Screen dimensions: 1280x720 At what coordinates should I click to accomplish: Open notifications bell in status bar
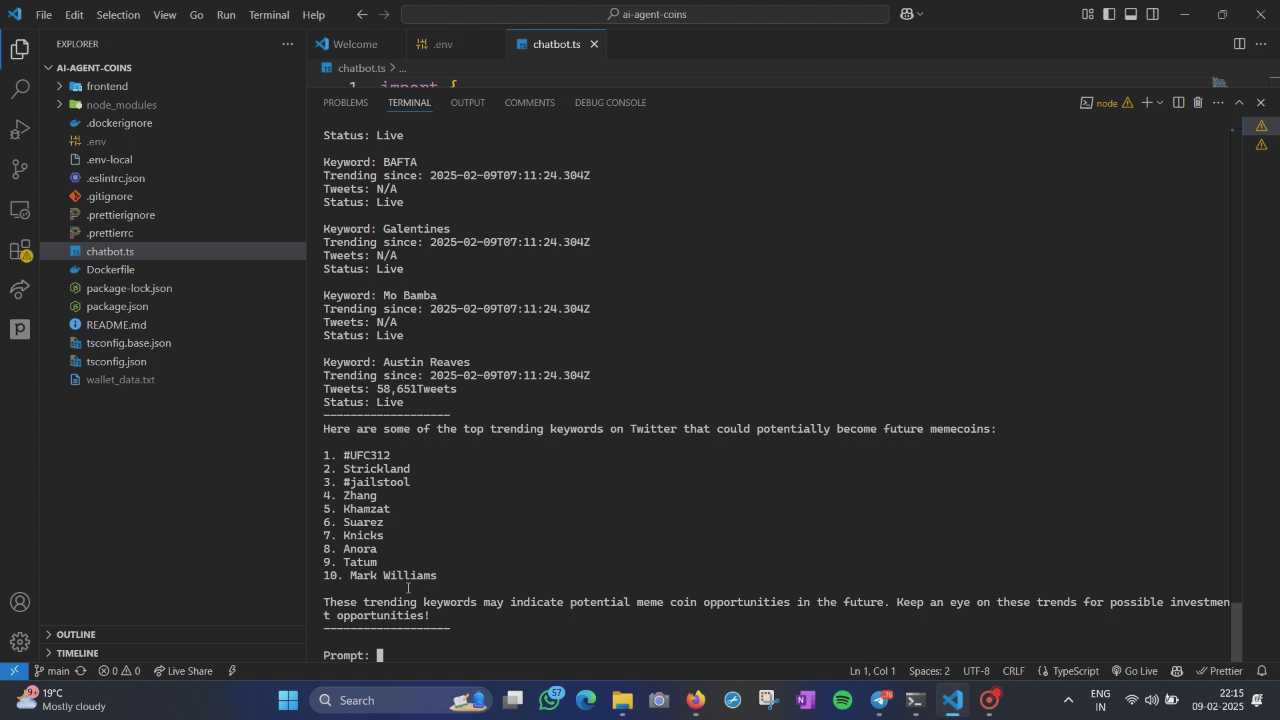1262,671
